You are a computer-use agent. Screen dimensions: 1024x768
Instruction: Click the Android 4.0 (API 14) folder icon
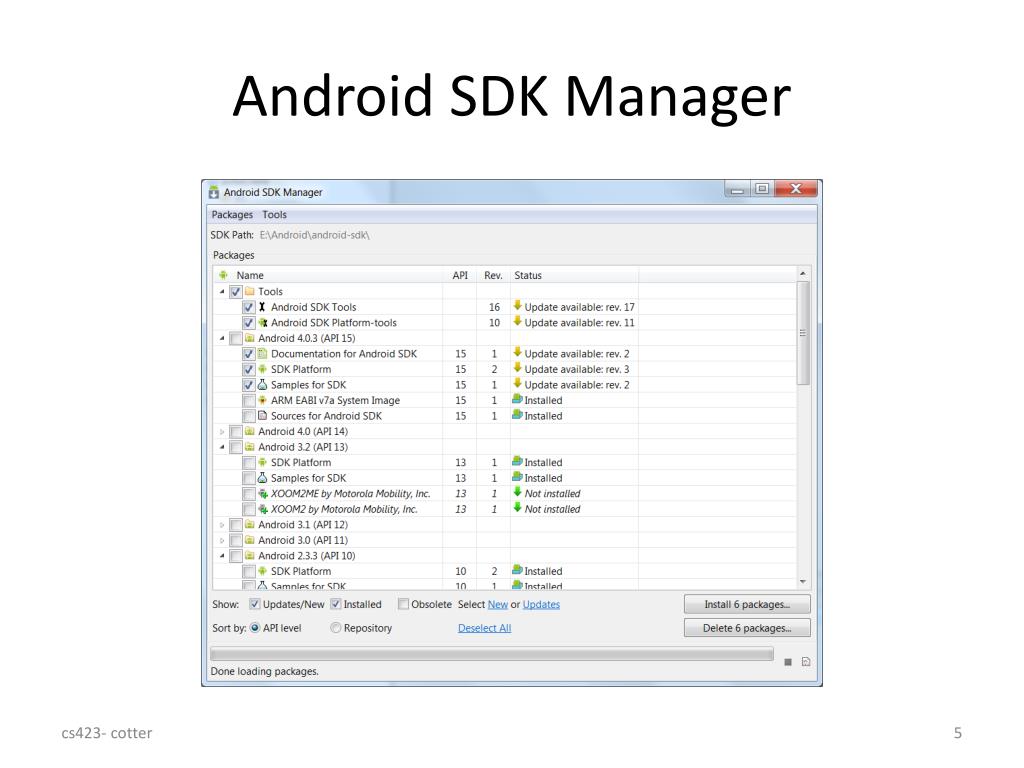(249, 431)
